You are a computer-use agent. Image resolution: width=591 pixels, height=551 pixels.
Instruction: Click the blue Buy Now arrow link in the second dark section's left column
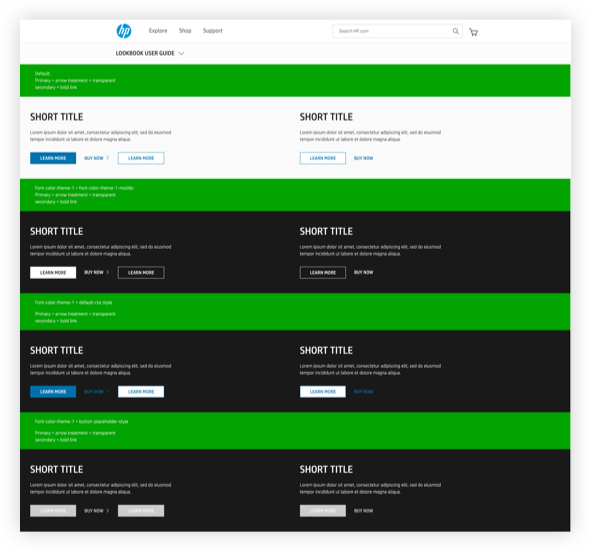[x=97, y=392]
